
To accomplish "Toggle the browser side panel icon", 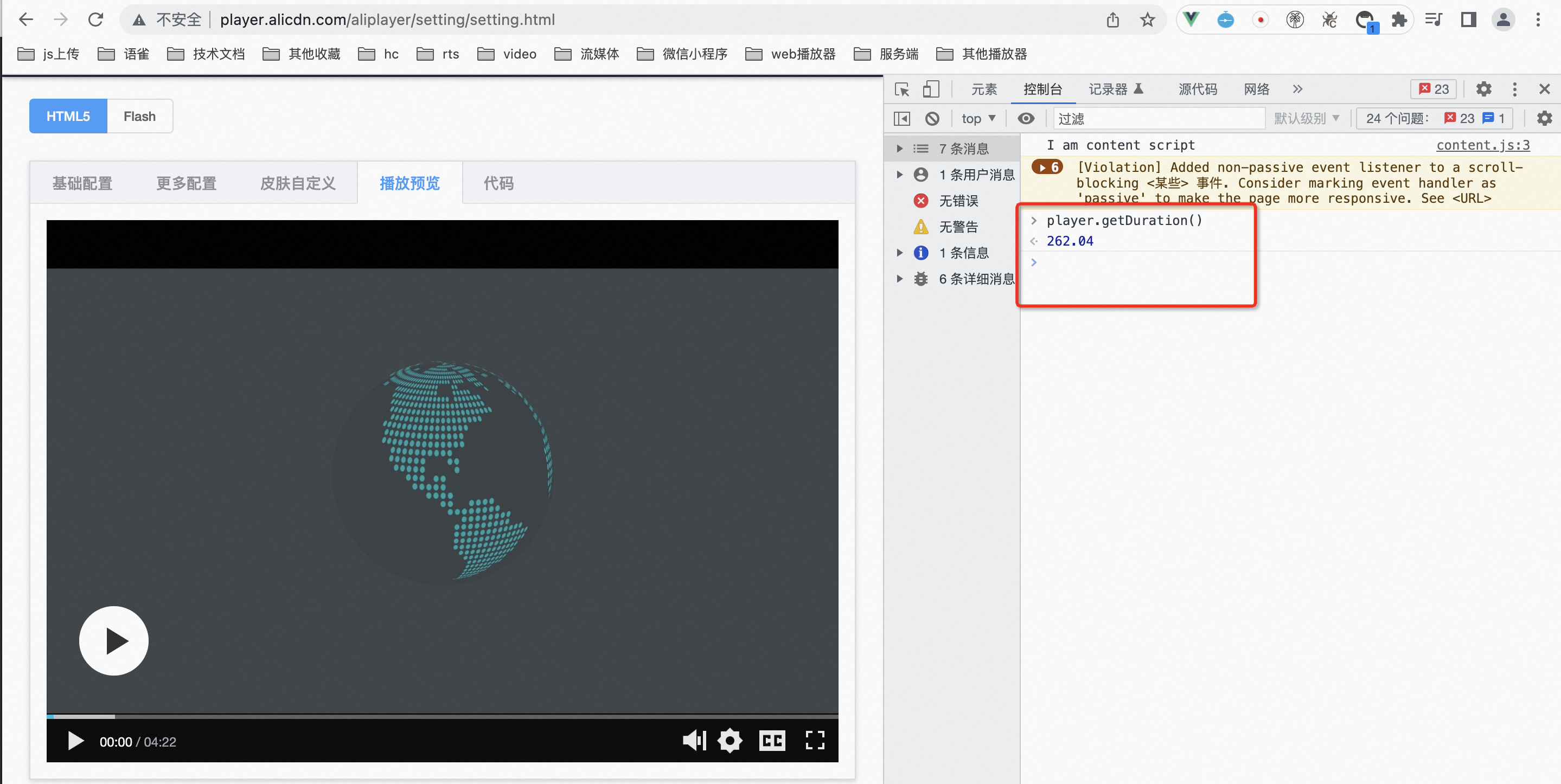I will [x=1468, y=20].
